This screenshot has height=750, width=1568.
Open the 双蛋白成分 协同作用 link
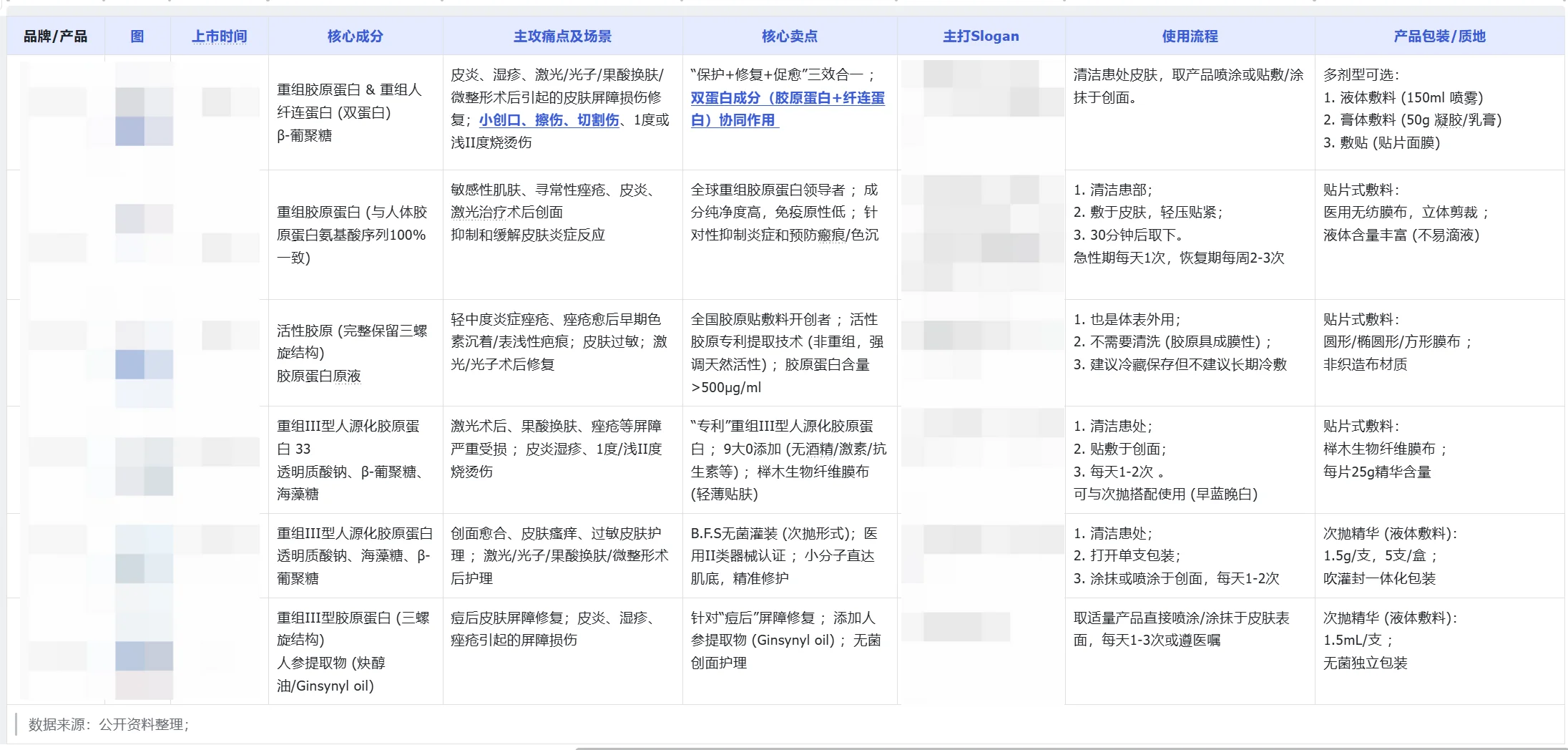[787, 109]
